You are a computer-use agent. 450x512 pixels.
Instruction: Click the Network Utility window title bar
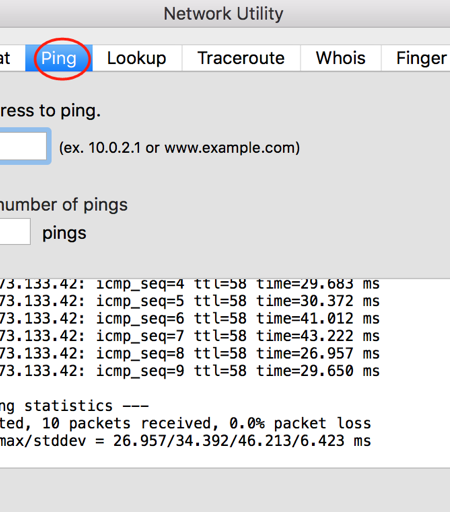[x=223, y=14]
